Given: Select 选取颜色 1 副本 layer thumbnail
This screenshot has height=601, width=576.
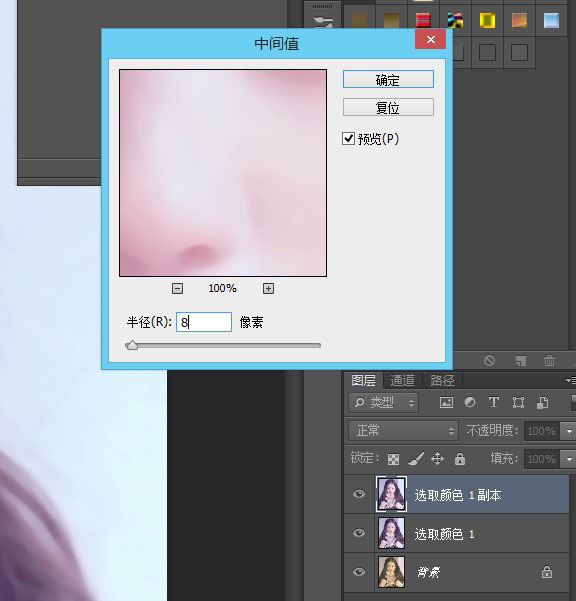Looking at the screenshot, I should pos(391,494).
